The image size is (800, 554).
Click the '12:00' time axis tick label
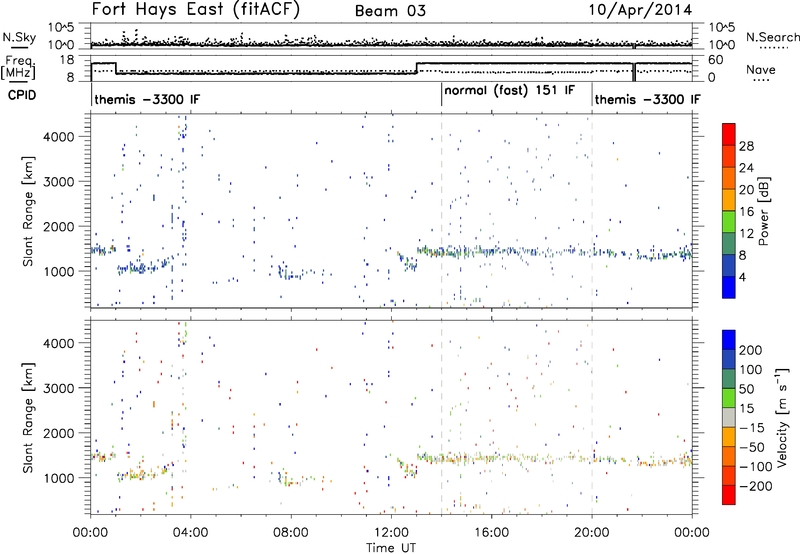pos(391,533)
